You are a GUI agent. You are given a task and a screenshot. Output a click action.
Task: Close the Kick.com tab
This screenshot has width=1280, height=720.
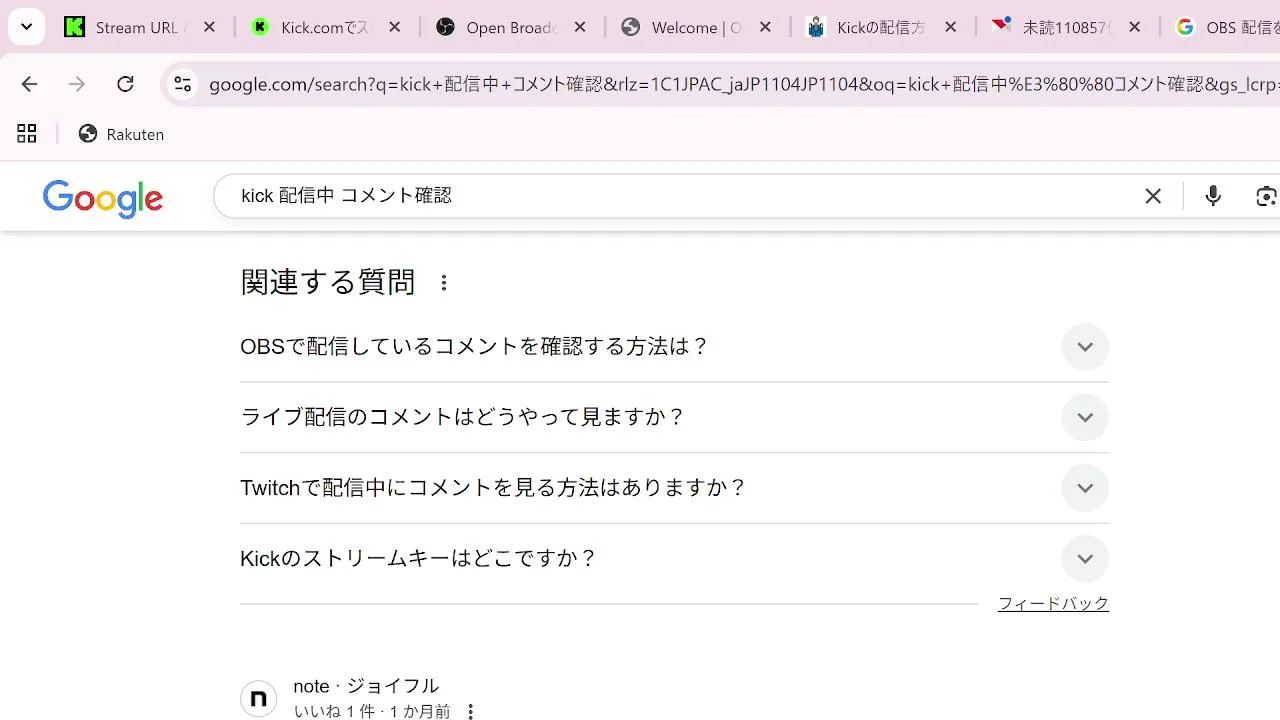[x=395, y=27]
